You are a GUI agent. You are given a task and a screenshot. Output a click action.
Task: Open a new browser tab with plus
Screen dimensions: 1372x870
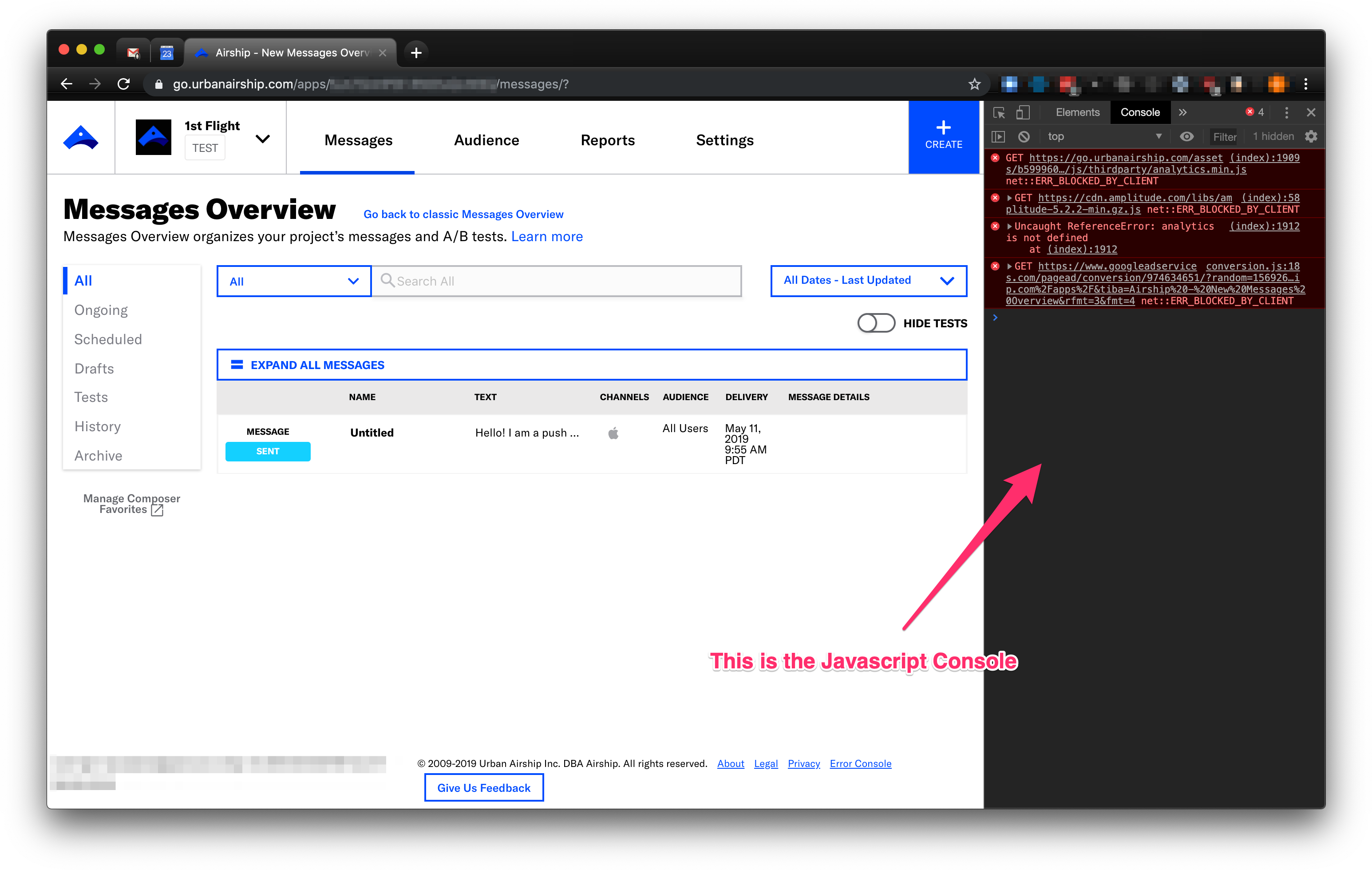(416, 52)
